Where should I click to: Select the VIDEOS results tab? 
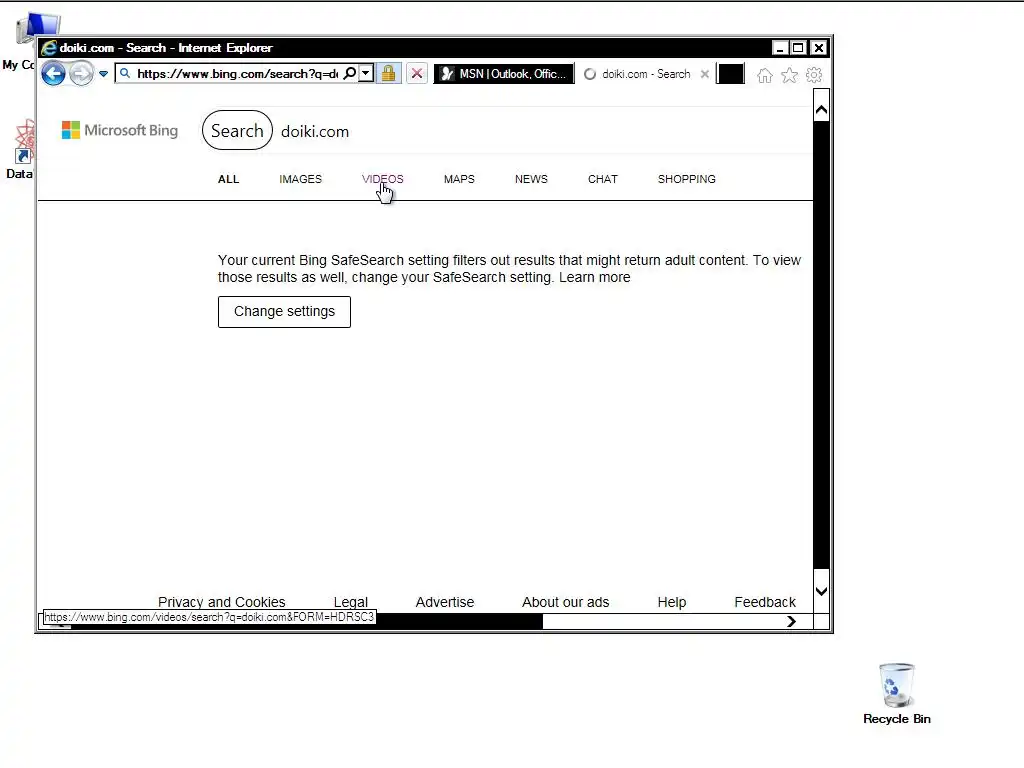point(383,179)
